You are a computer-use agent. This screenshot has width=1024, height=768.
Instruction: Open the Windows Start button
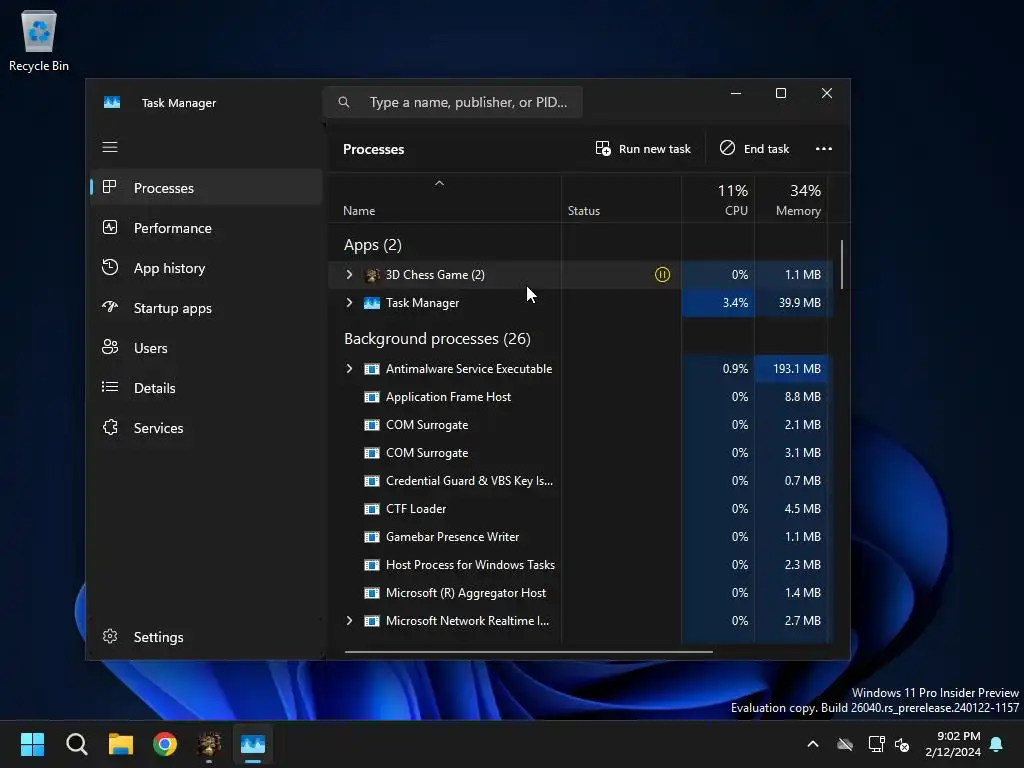(32, 744)
